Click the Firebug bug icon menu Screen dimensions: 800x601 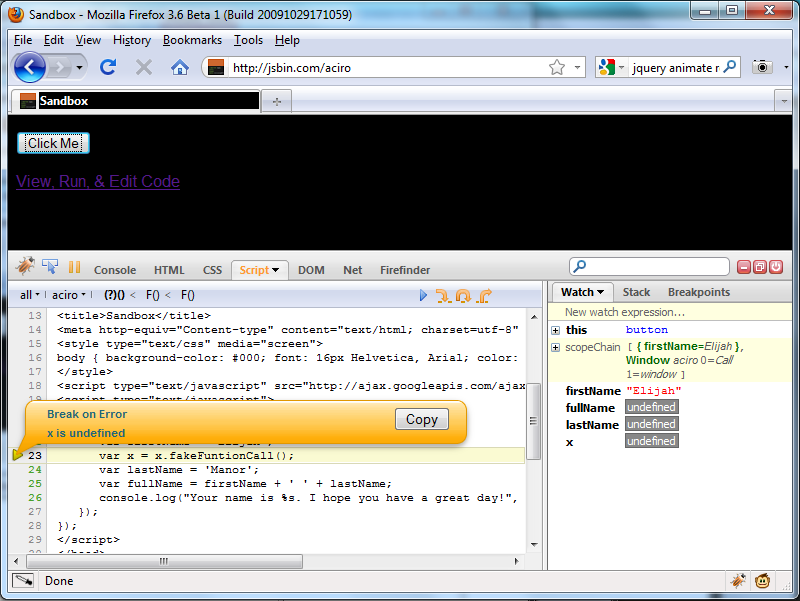pyautogui.click(x=25, y=266)
